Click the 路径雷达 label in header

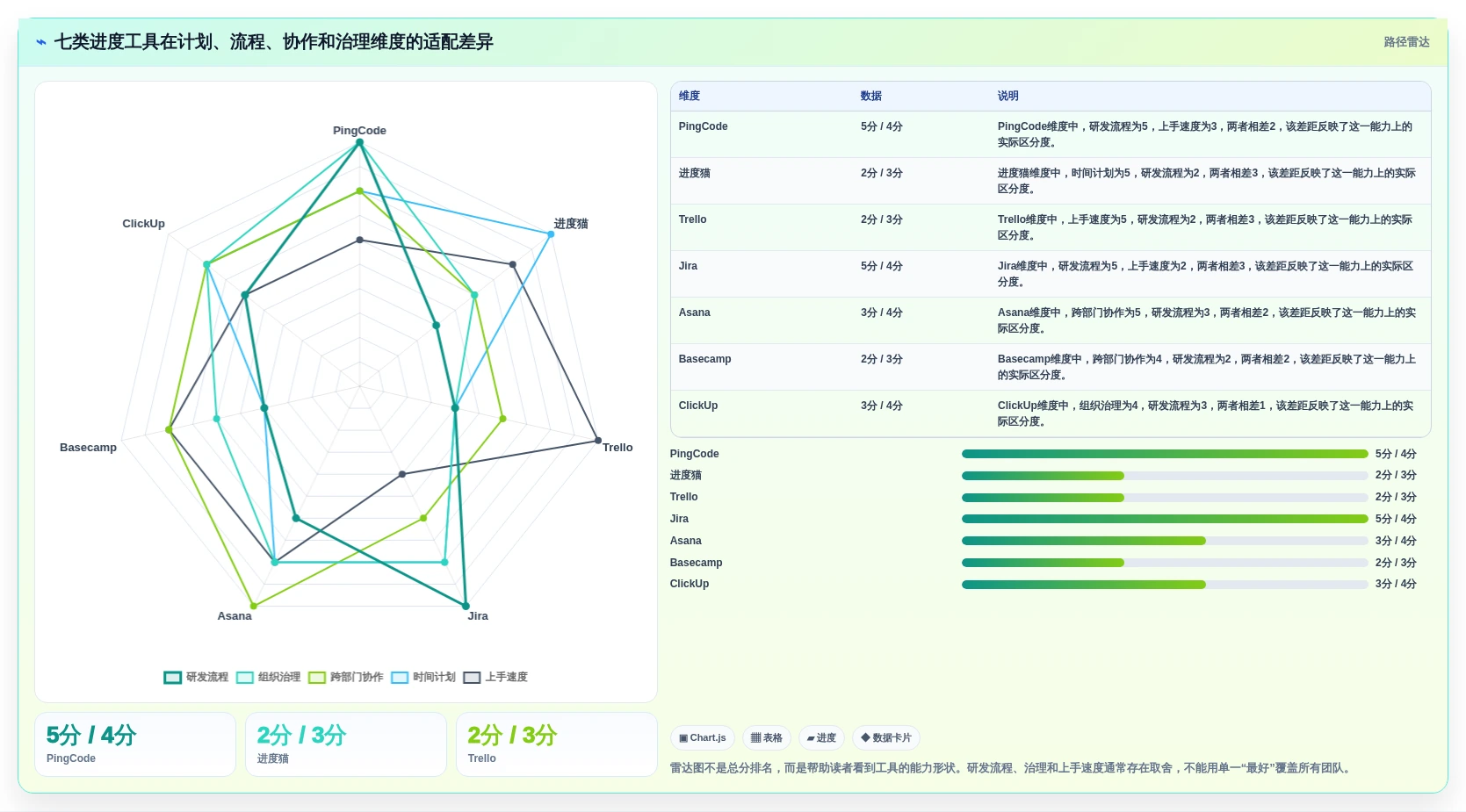1406,42
